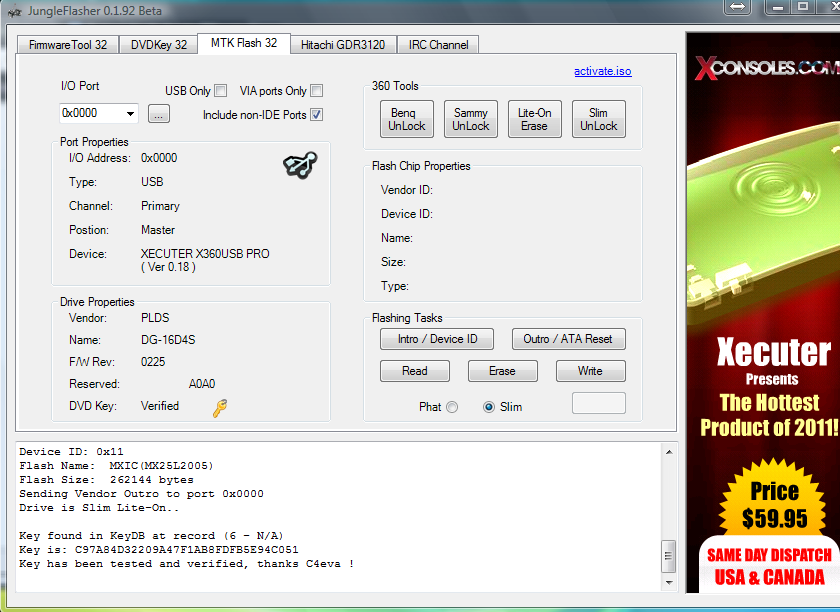Enable the VIA ports Only checkbox
The height and width of the screenshot is (612, 840).
pyautogui.click(x=317, y=91)
